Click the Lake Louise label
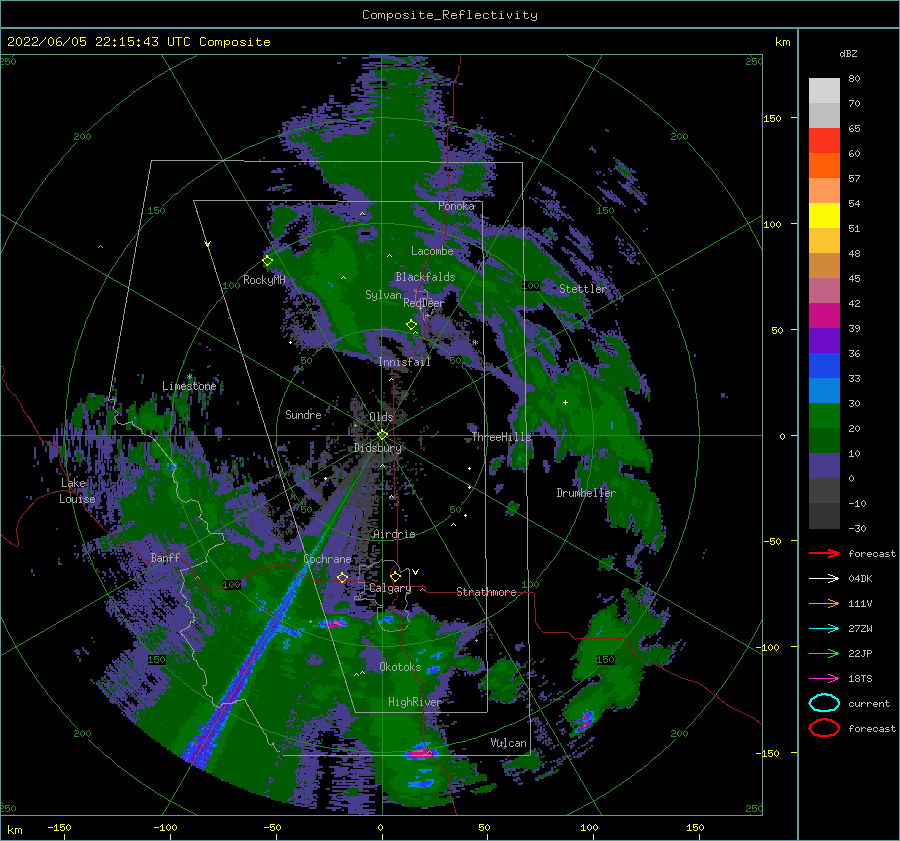 [x=77, y=491]
